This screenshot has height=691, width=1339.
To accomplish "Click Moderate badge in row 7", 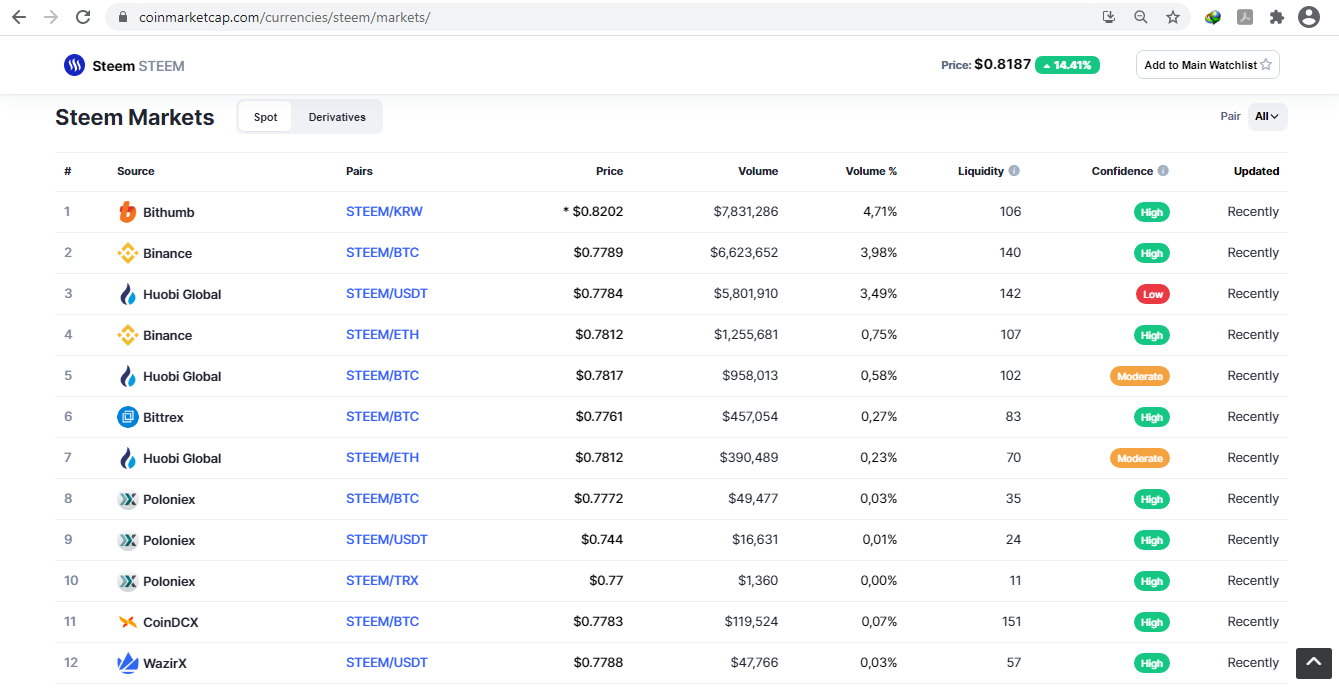I will pyautogui.click(x=1140, y=458).
